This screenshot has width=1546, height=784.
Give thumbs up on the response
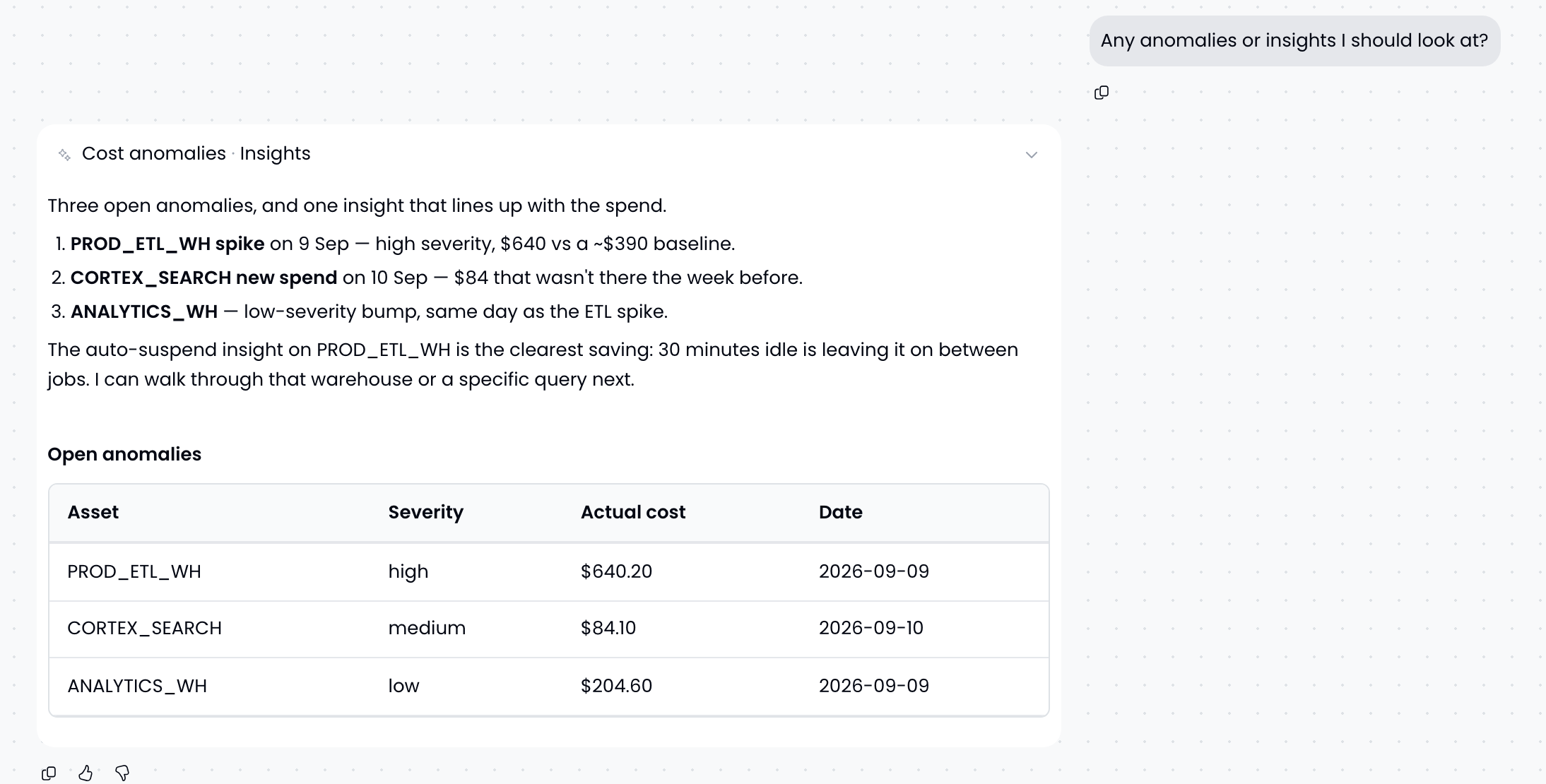click(85, 773)
